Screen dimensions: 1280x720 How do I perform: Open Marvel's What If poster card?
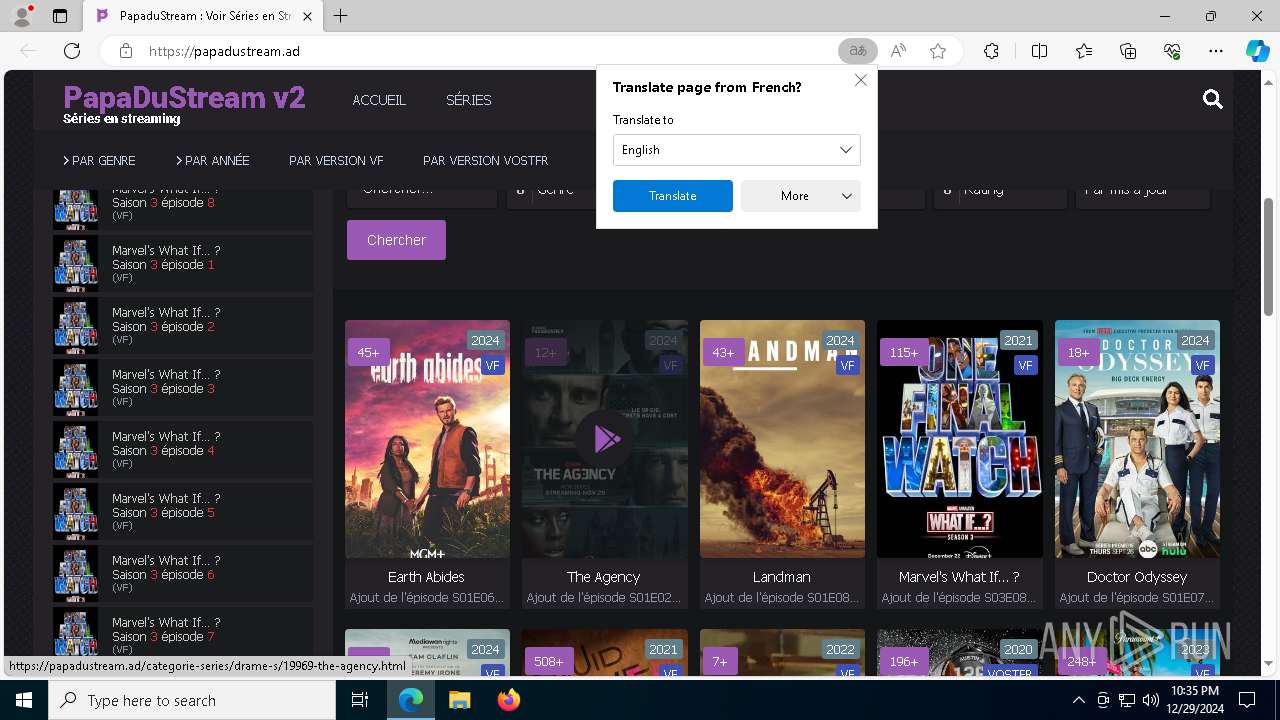(x=960, y=439)
